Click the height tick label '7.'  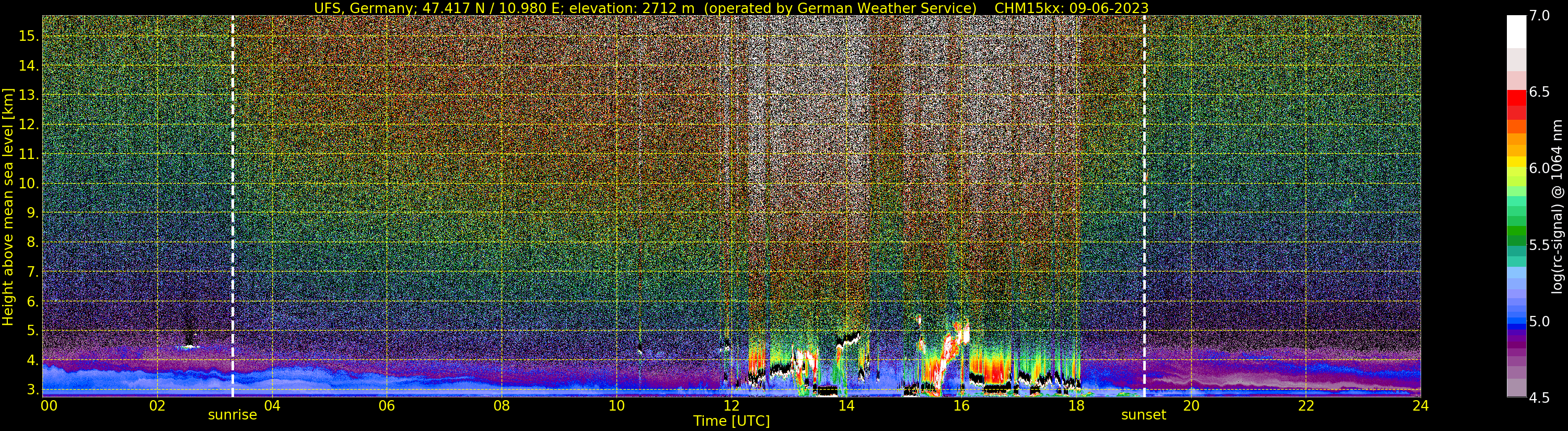point(32,272)
